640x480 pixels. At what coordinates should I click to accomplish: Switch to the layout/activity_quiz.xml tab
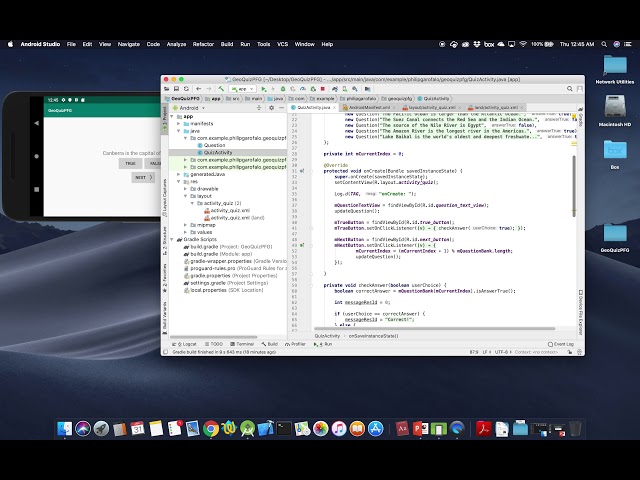coord(431,107)
